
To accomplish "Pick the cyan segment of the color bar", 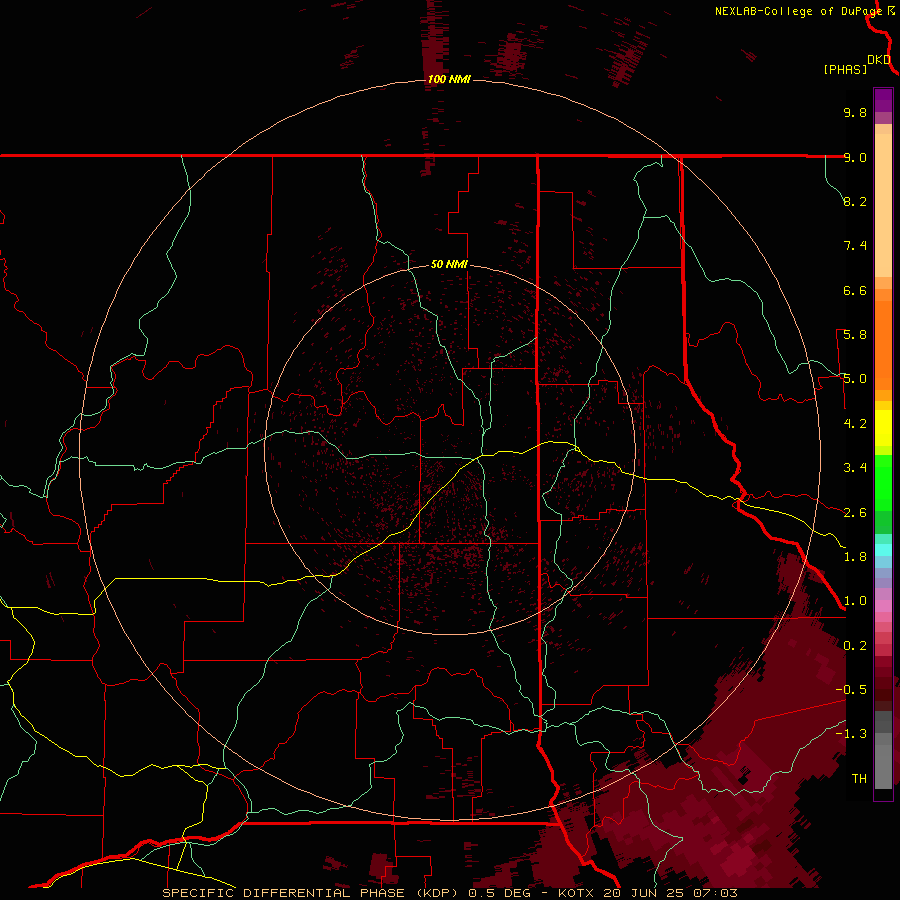I will 883,550.
